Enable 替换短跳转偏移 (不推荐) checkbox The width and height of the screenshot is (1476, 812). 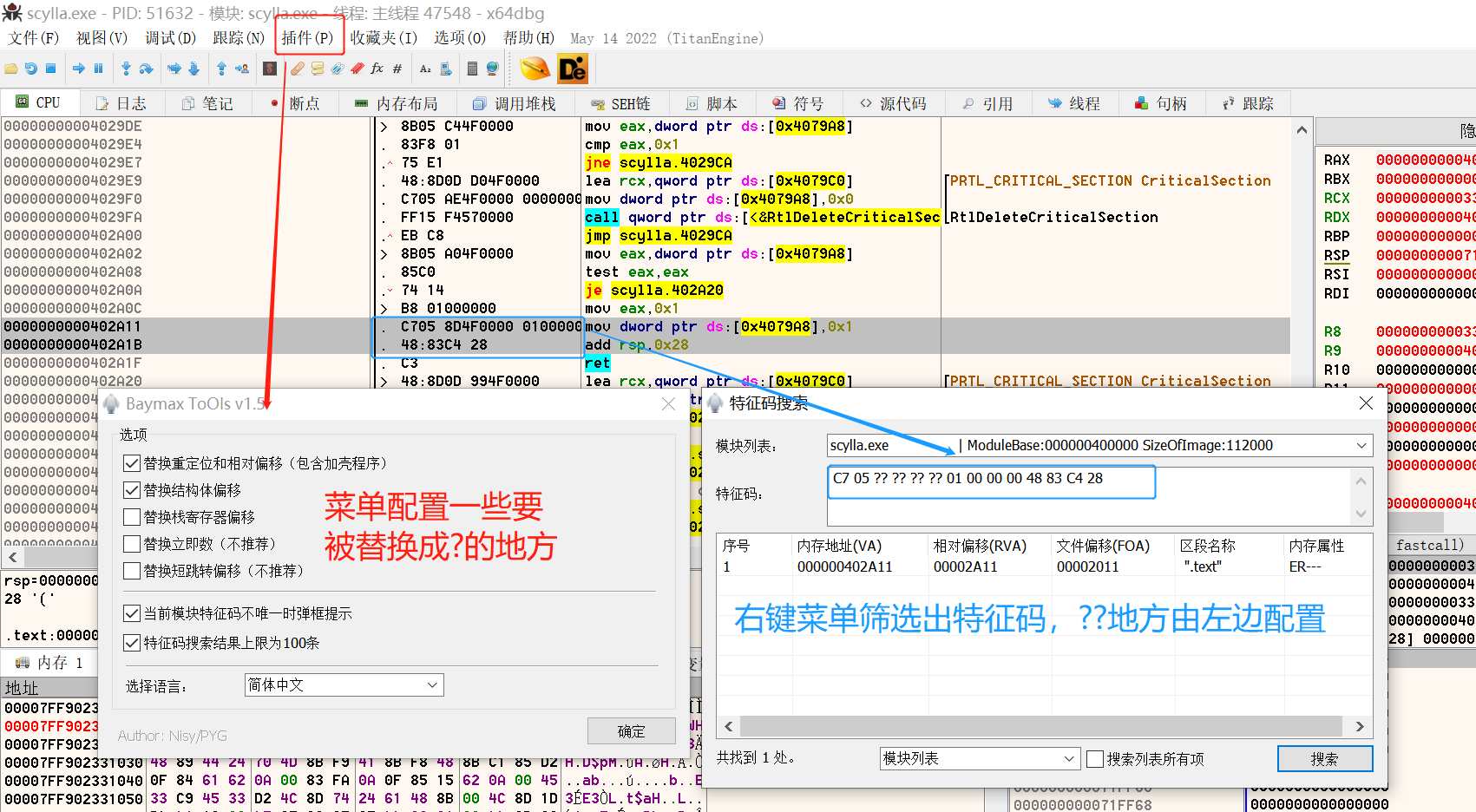(132, 571)
